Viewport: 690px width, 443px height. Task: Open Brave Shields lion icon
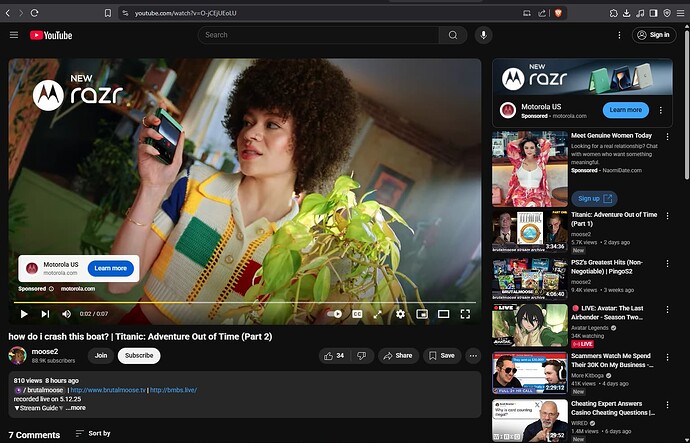click(x=558, y=13)
